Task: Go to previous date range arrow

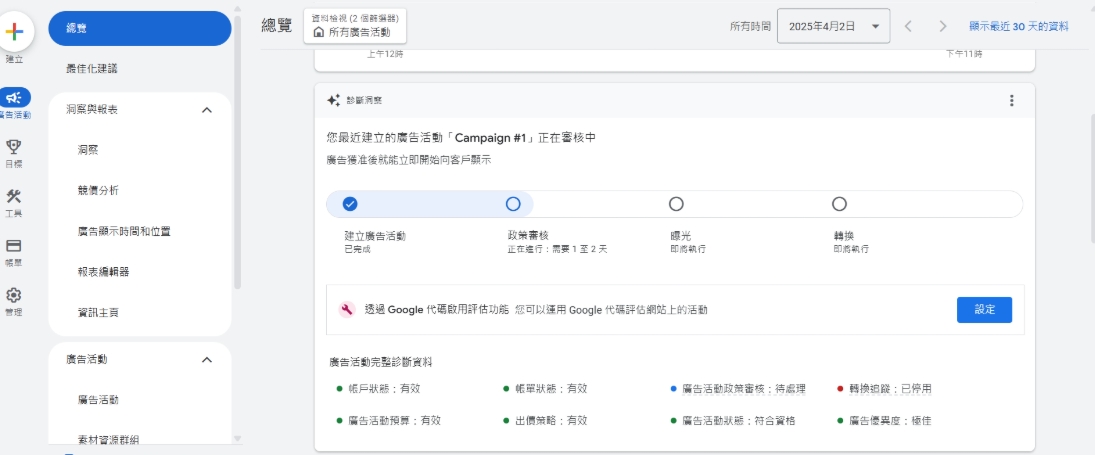Action: [x=908, y=27]
